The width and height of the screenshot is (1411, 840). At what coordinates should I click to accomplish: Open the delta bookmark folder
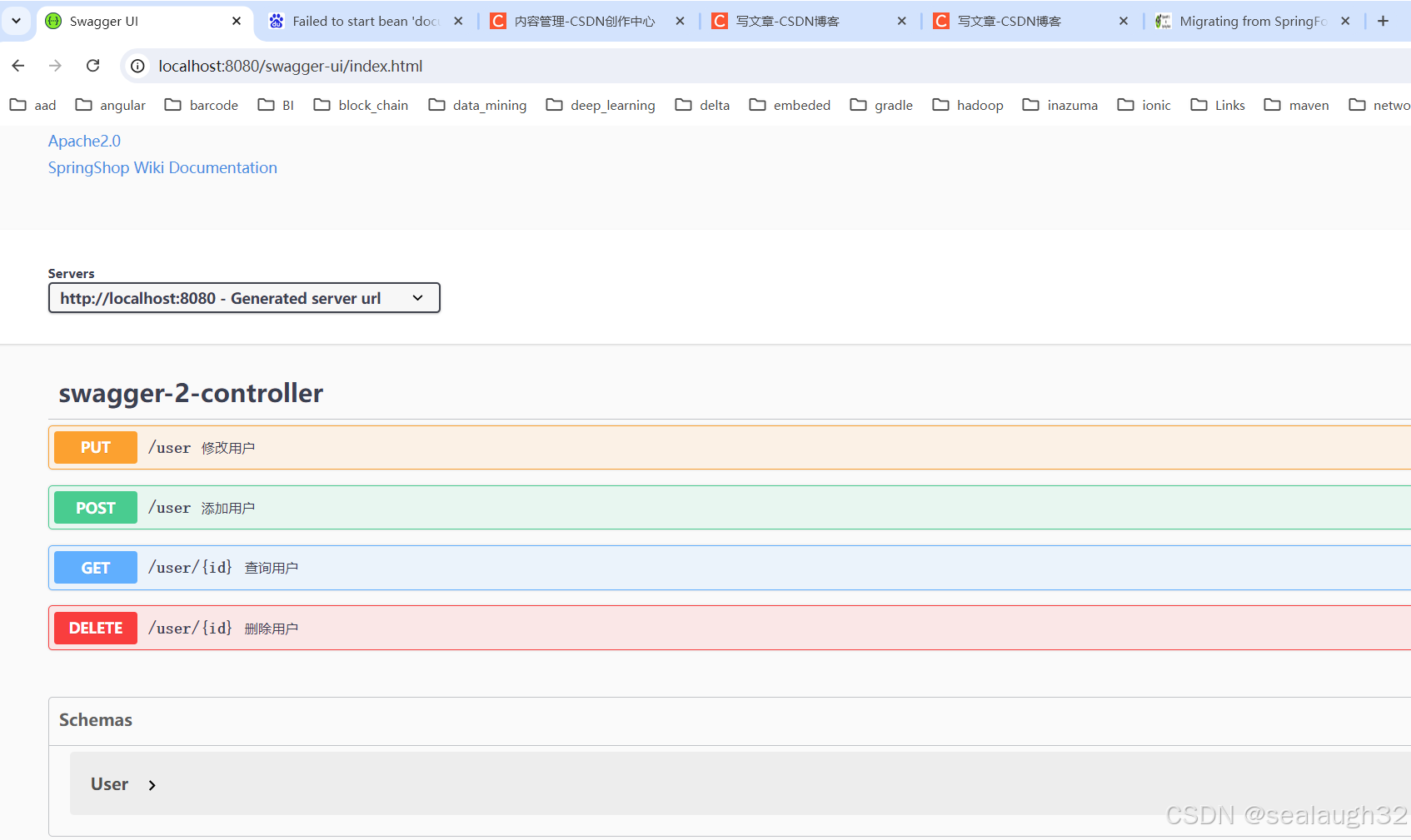[702, 105]
